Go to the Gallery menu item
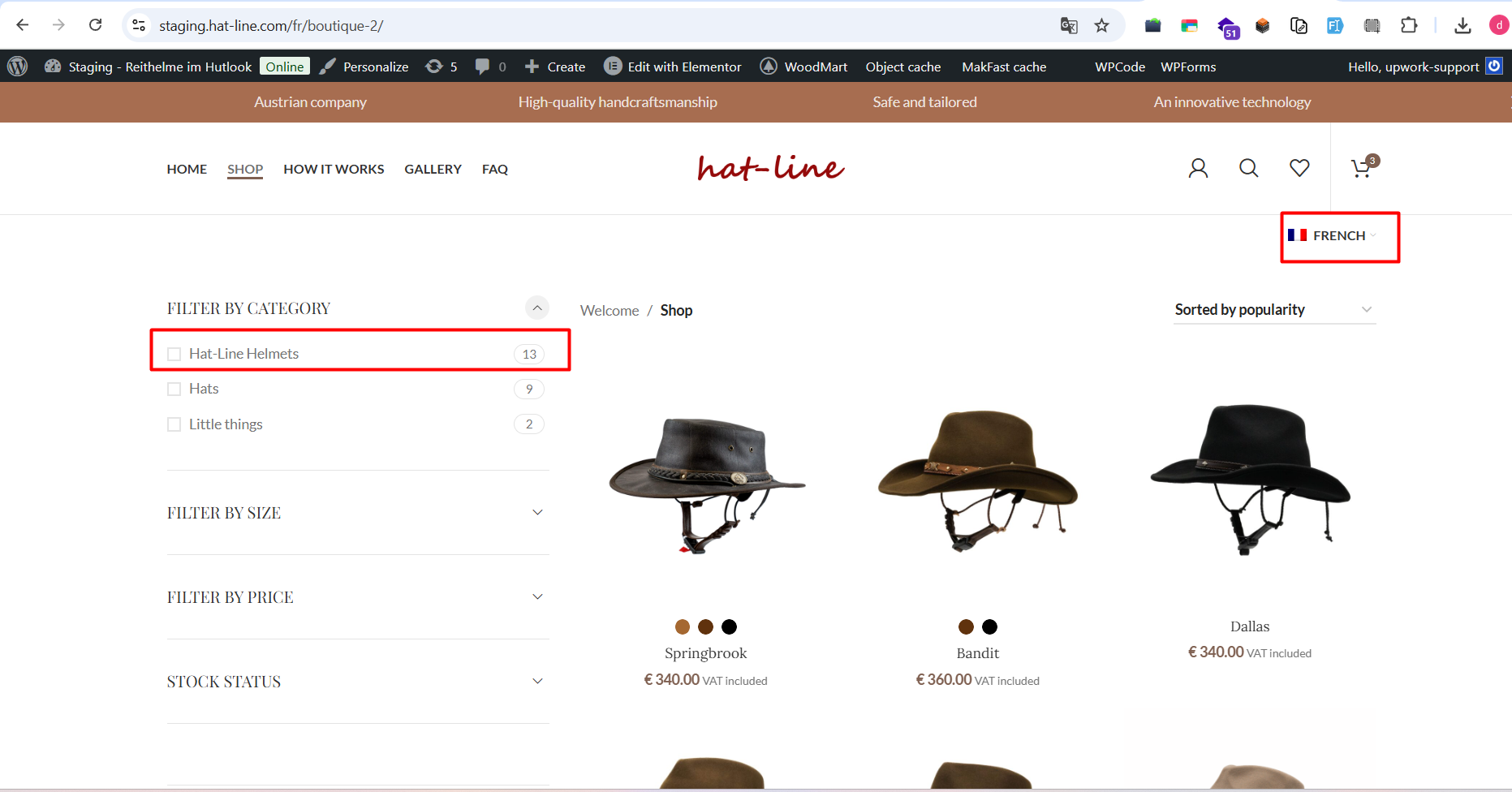This screenshot has height=792, width=1512. [433, 169]
